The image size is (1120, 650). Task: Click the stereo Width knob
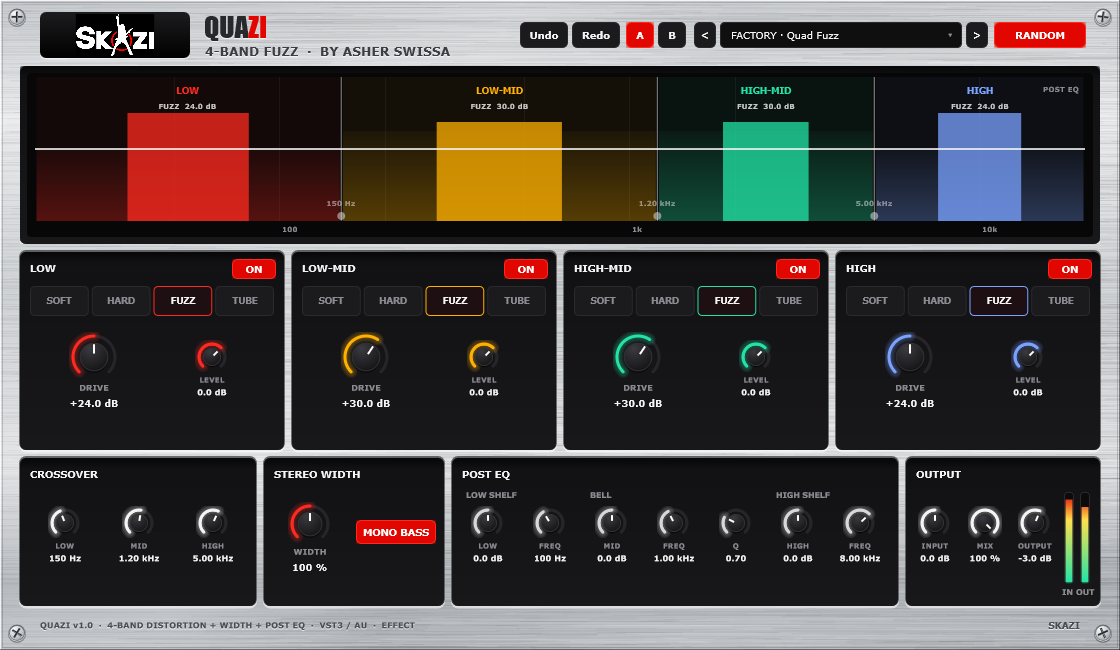[309, 523]
